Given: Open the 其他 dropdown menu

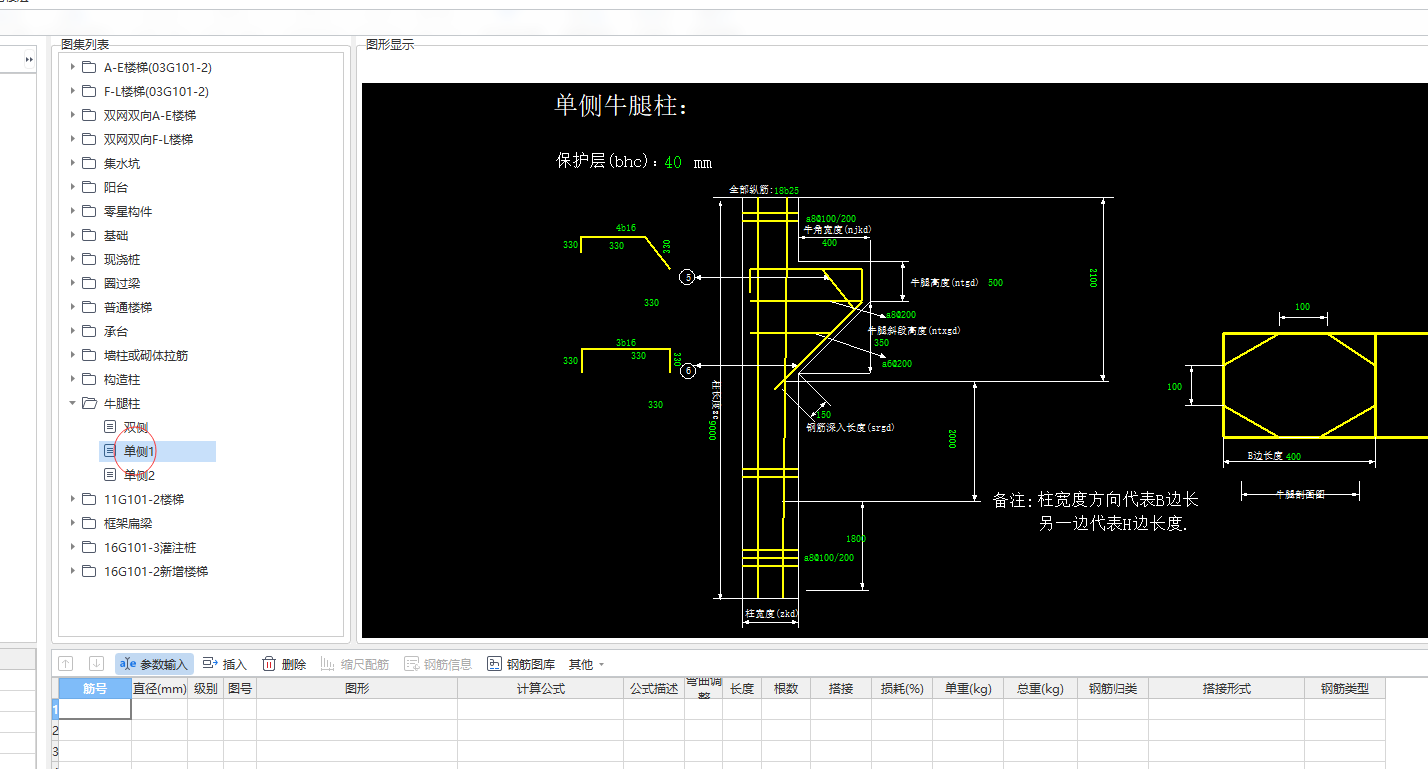Looking at the screenshot, I should [x=586, y=664].
